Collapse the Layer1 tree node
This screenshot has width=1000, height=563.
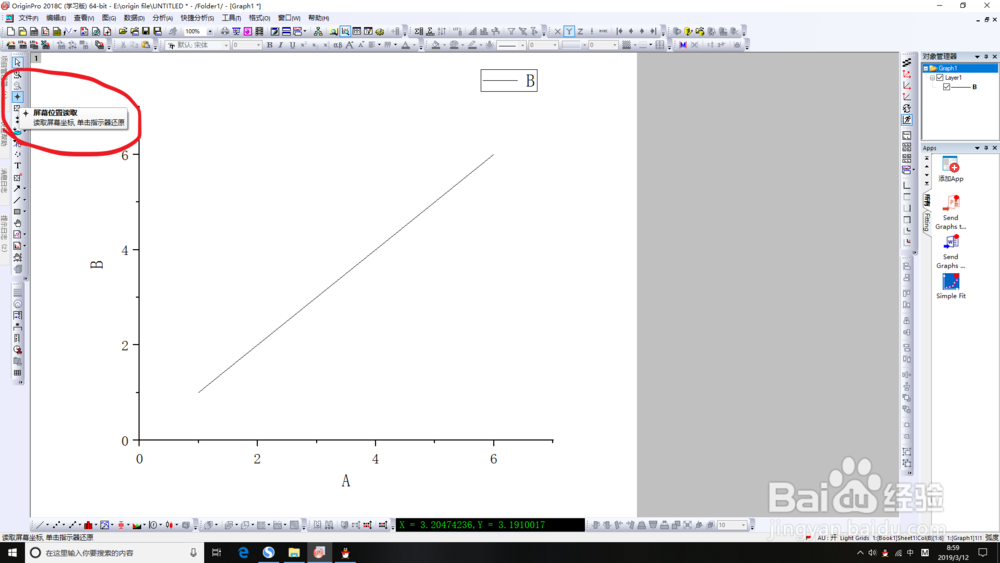coord(932,78)
